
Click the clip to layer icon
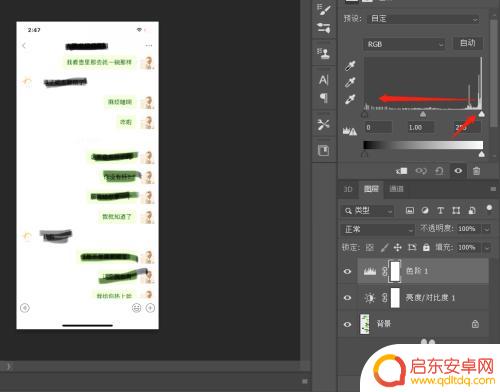click(x=402, y=171)
